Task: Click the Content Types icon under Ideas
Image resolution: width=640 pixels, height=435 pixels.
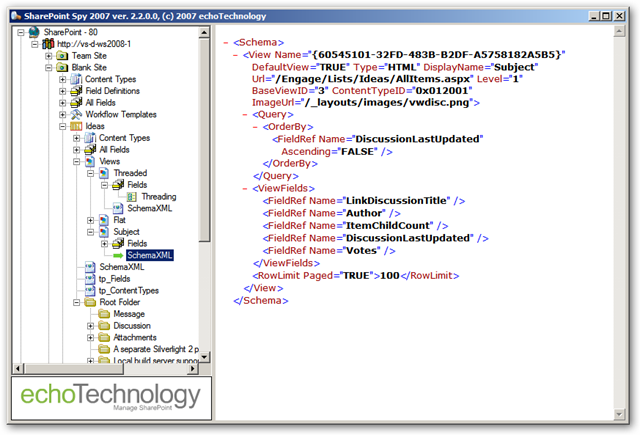Action: 90,138
